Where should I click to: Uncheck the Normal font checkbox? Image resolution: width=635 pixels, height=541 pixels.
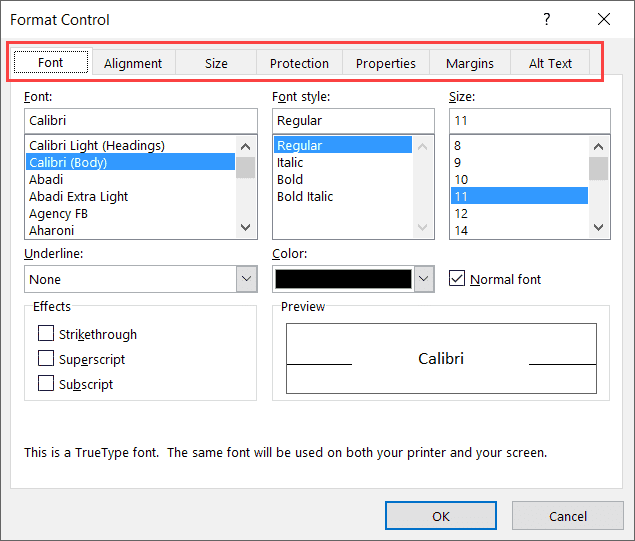[457, 279]
